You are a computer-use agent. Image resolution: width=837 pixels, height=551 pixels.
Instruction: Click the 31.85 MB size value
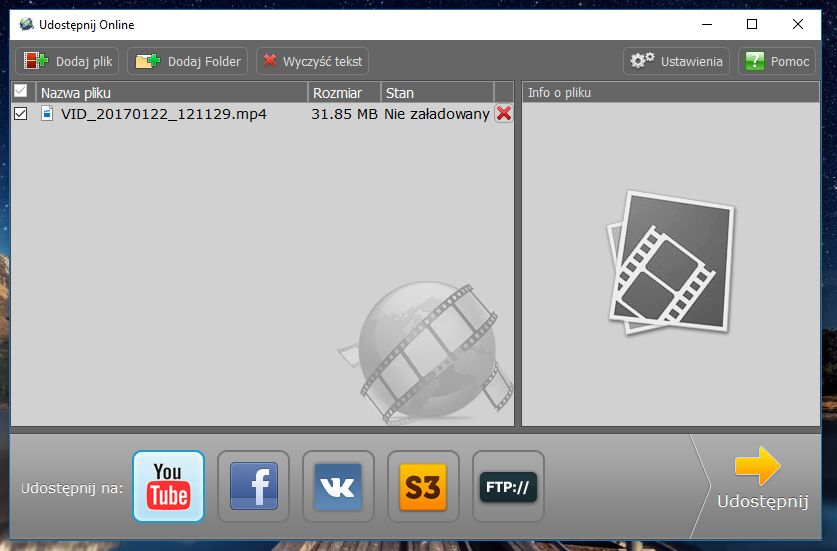[x=344, y=114]
